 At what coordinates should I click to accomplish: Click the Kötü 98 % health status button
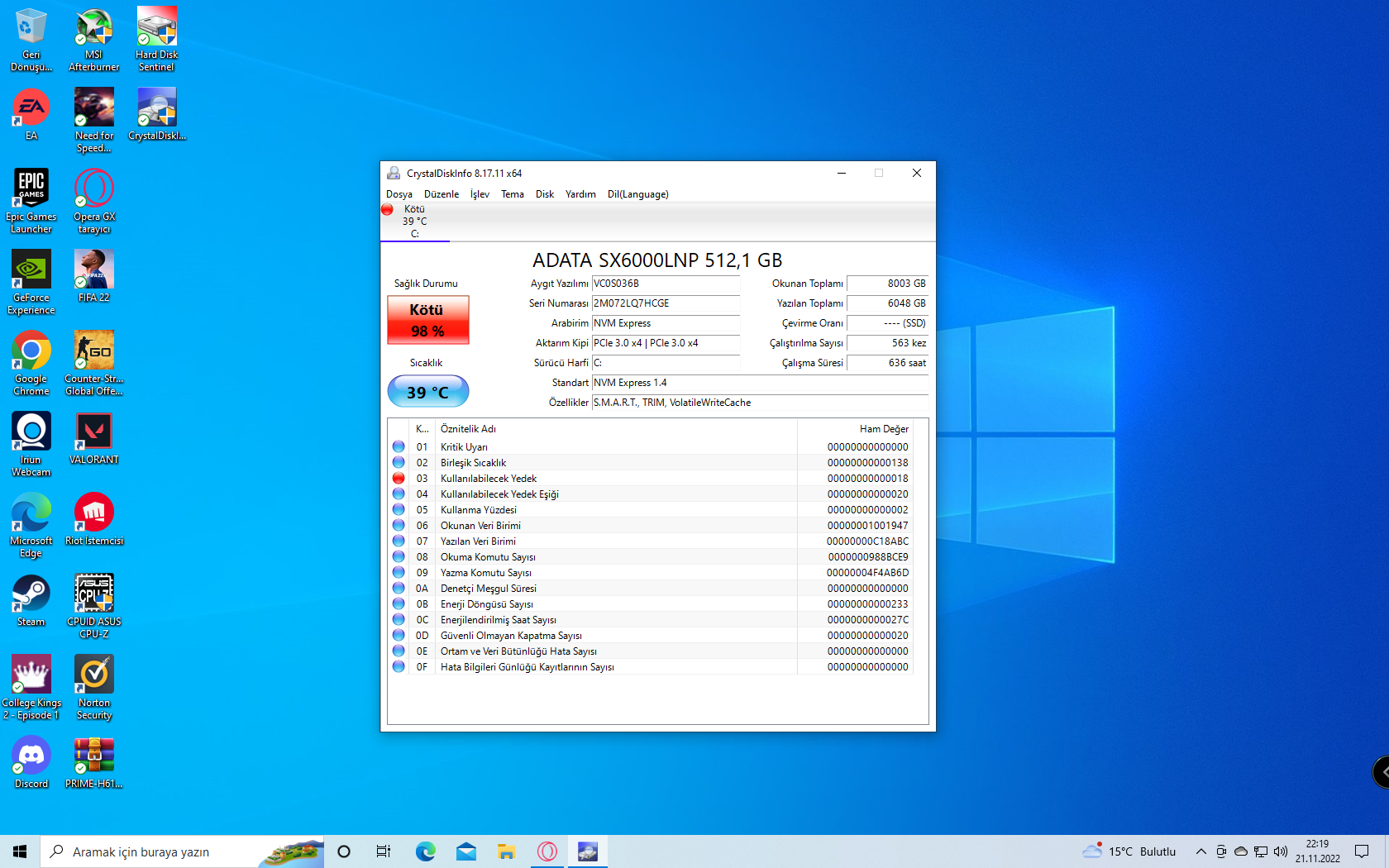pyautogui.click(x=427, y=320)
